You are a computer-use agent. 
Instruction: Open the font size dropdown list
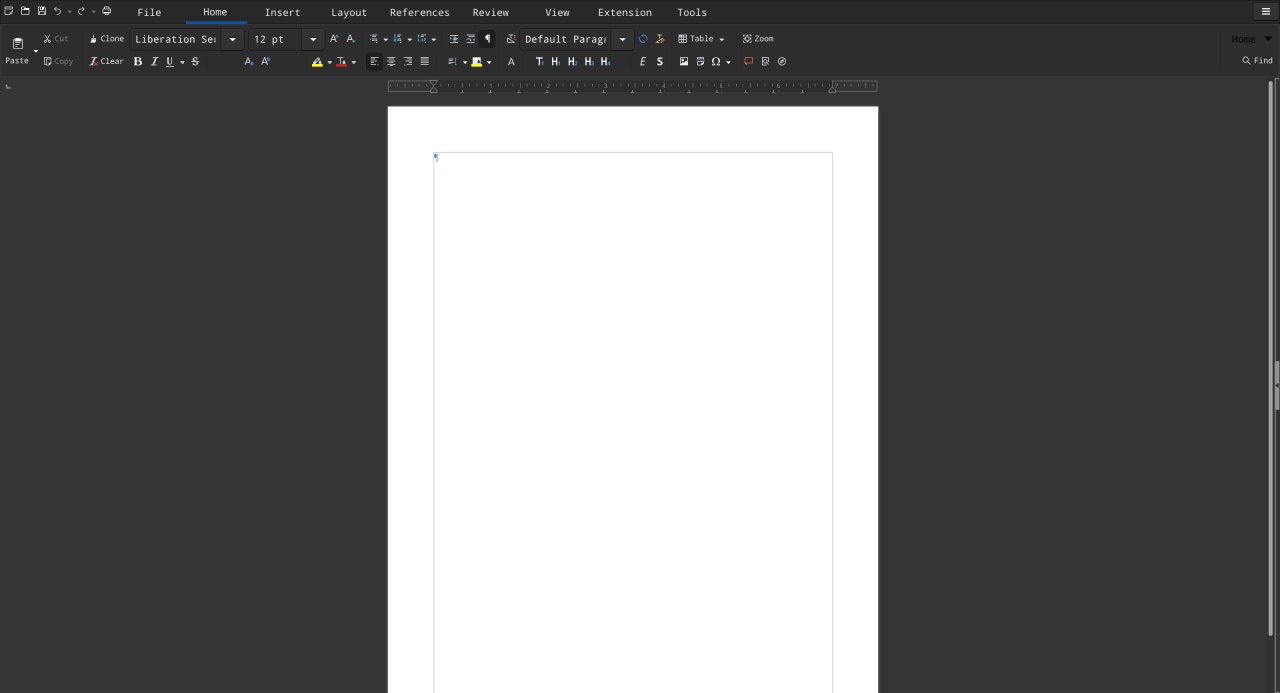click(x=312, y=39)
